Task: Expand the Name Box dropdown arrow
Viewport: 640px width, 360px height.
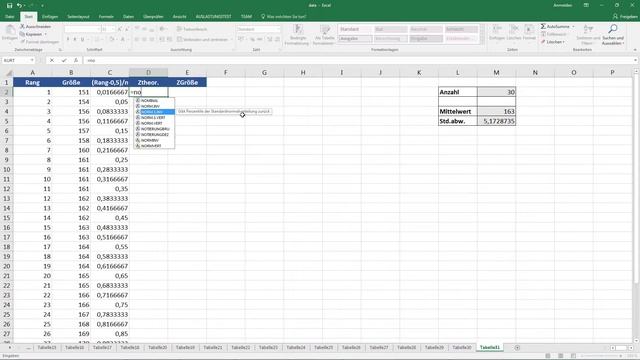Action: [x=31, y=60]
